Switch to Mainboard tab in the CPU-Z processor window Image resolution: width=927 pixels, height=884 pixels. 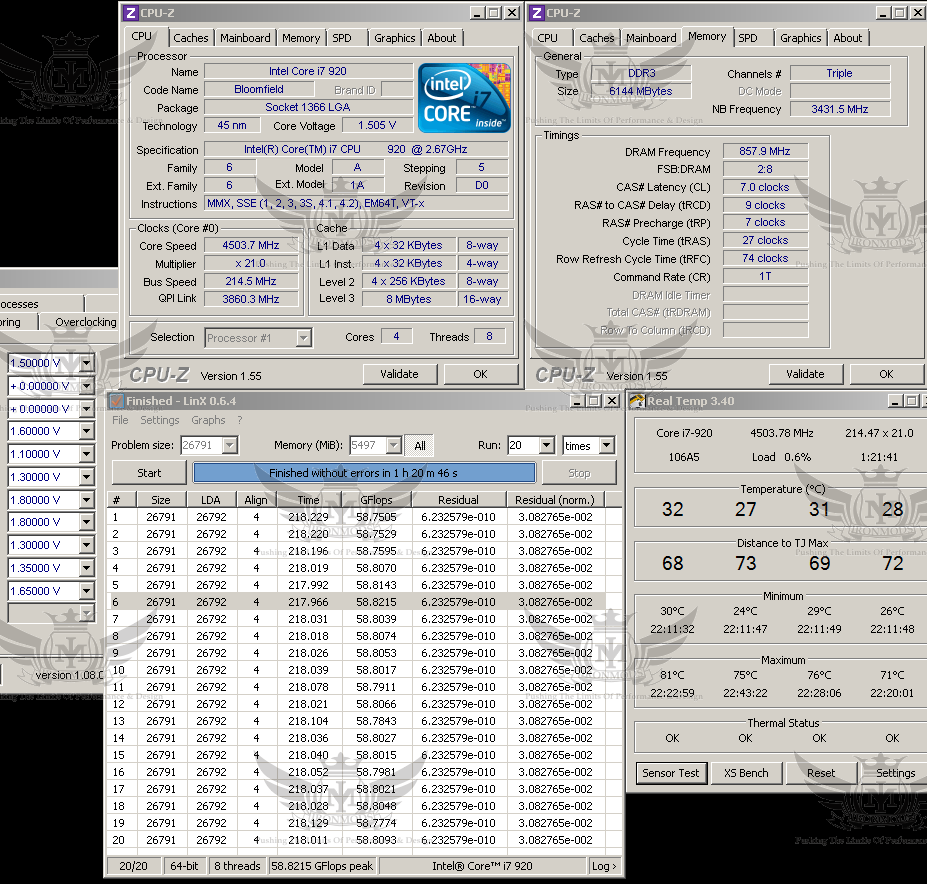(x=245, y=38)
